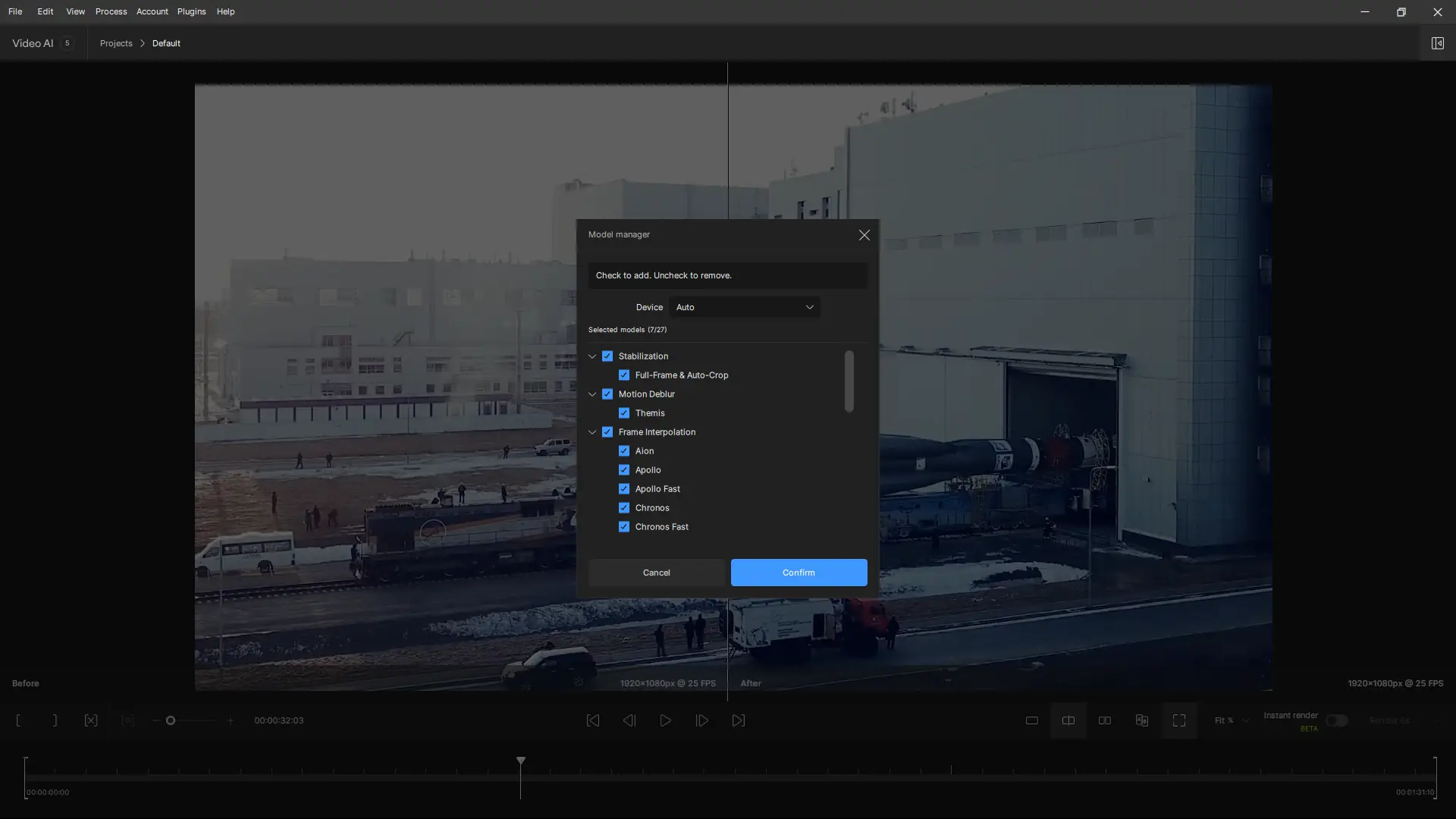Click the Cancel button

656,573
